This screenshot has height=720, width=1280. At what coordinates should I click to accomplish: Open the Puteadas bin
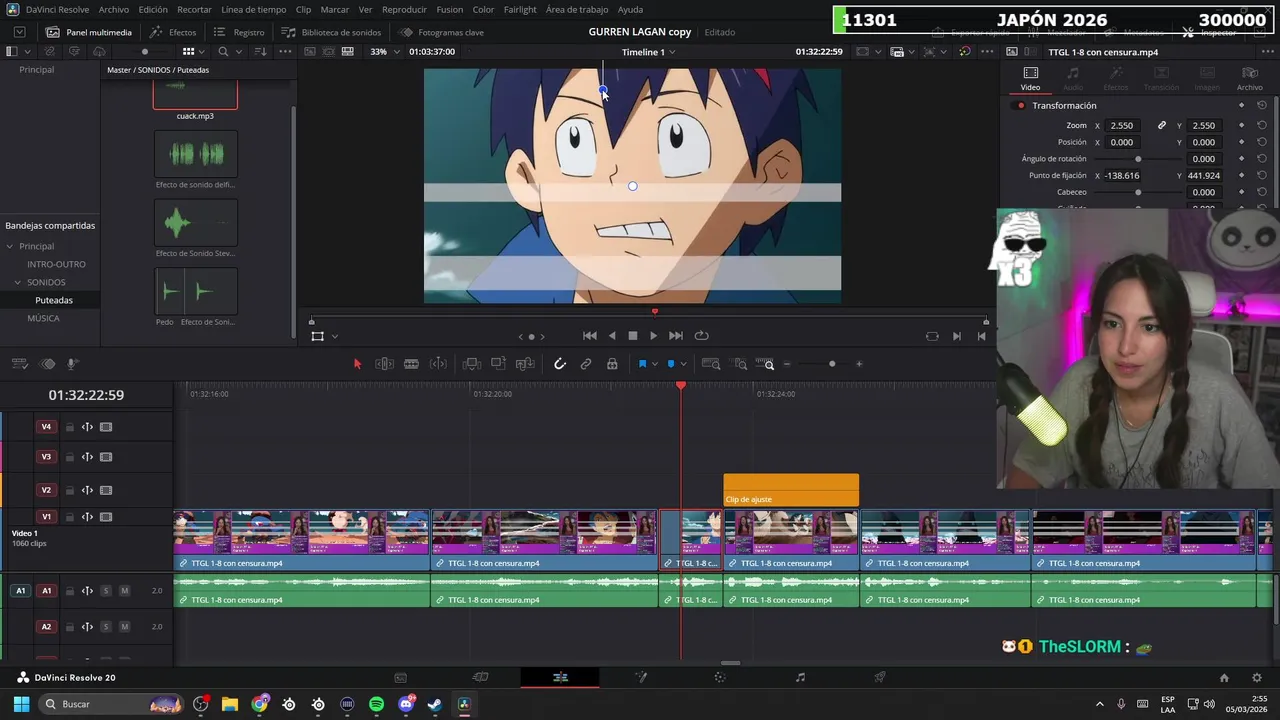tap(54, 300)
